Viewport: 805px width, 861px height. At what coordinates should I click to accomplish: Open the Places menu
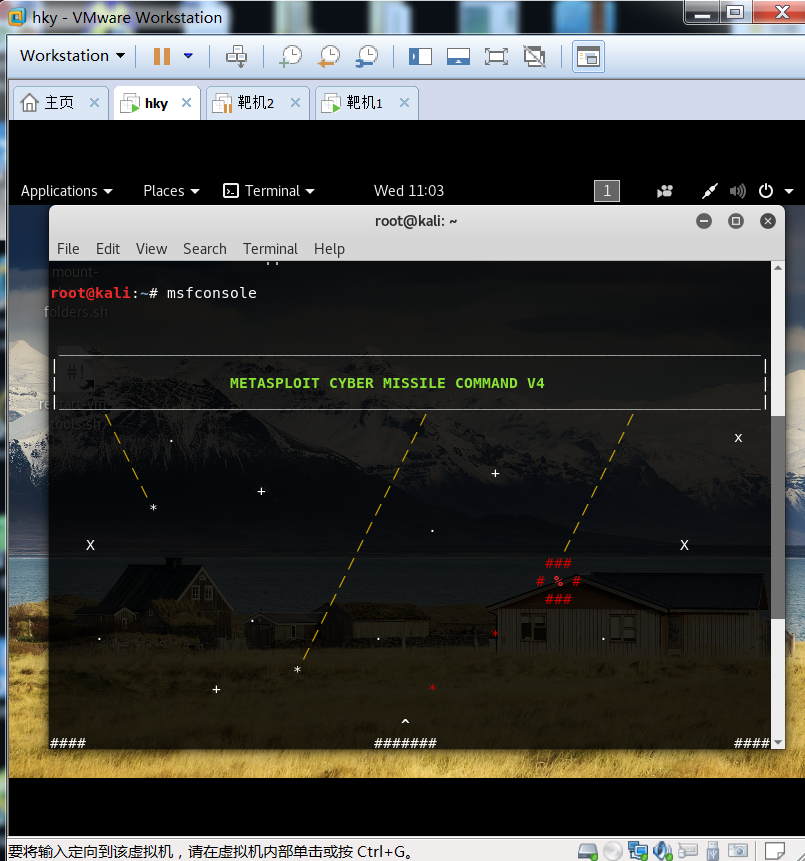click(171, 191)
